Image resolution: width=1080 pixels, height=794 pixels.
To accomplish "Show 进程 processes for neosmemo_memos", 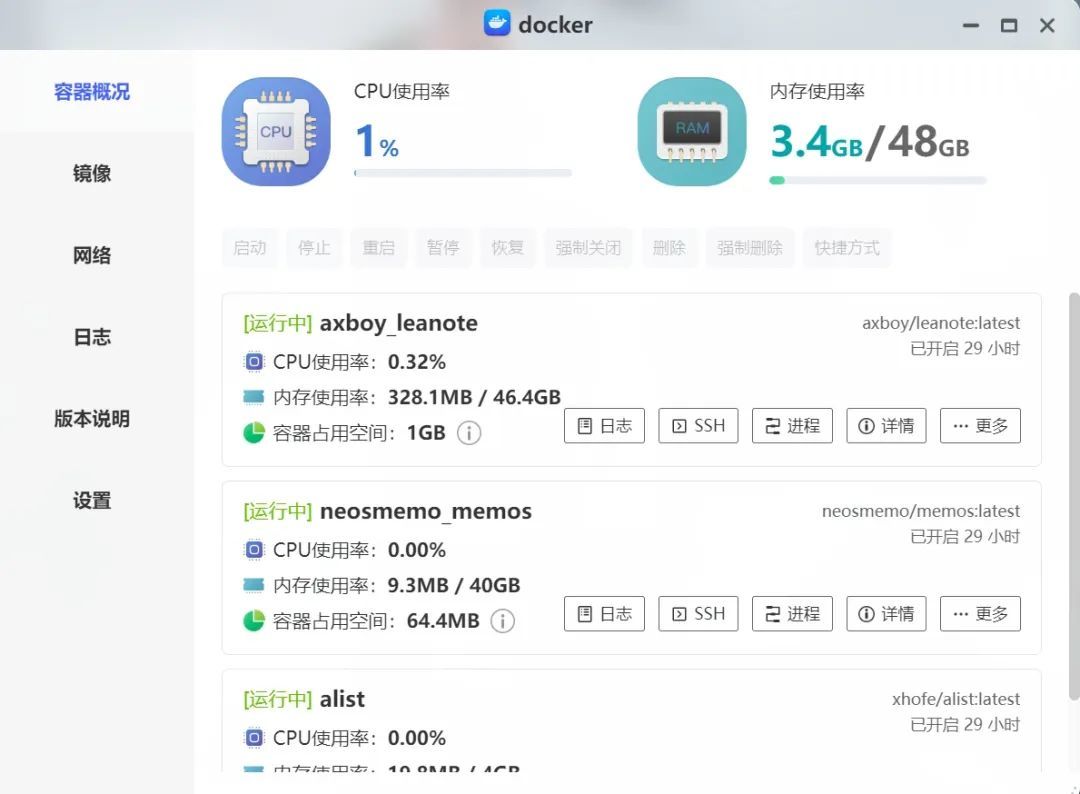I will pyautogui.click(x=792, y=614).
